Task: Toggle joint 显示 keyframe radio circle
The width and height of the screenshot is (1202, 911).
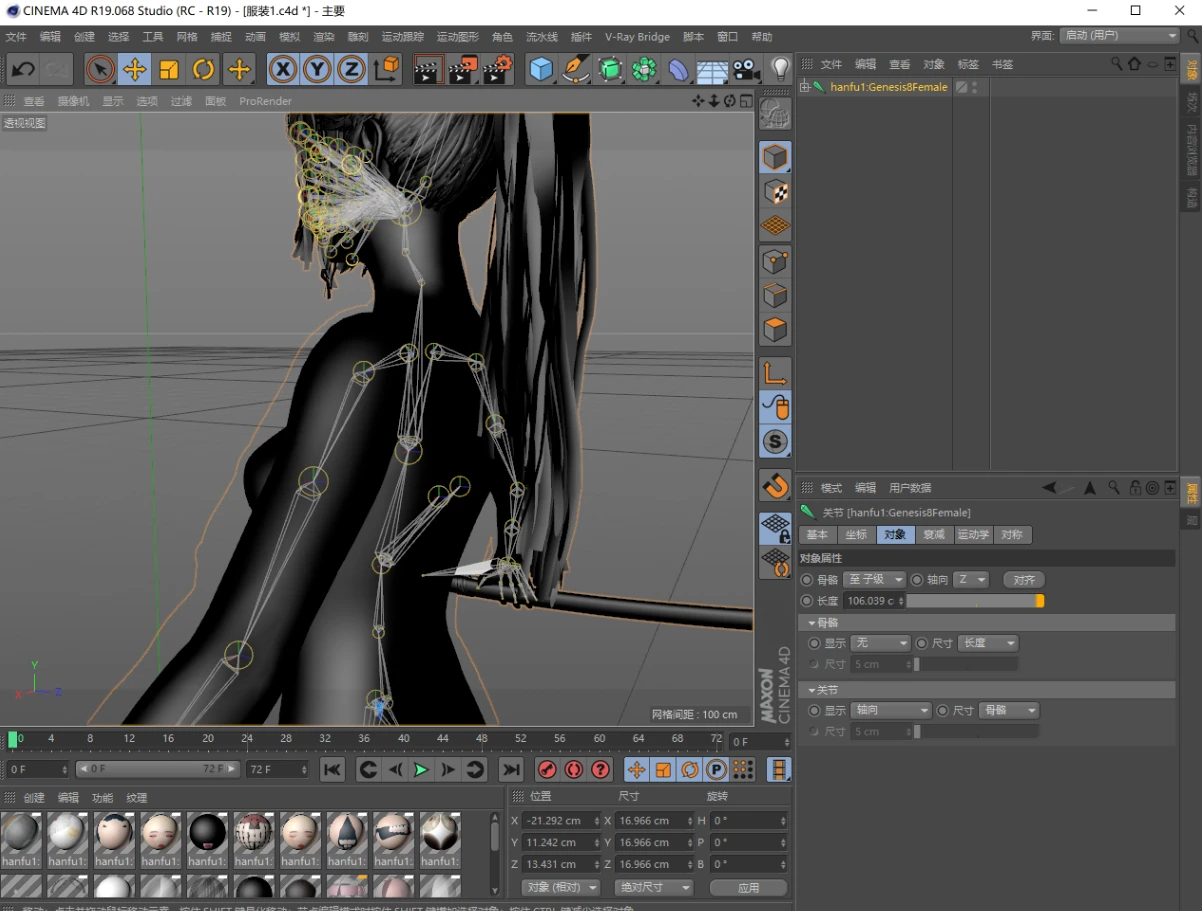Action: [814, 711]
